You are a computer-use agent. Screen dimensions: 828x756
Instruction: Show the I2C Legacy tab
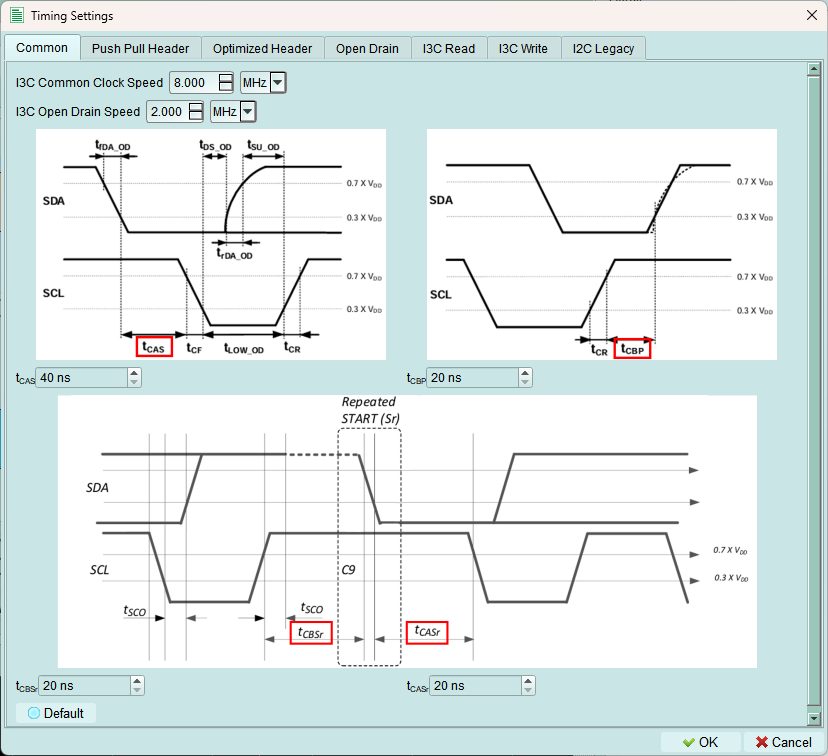coord(603,48)
